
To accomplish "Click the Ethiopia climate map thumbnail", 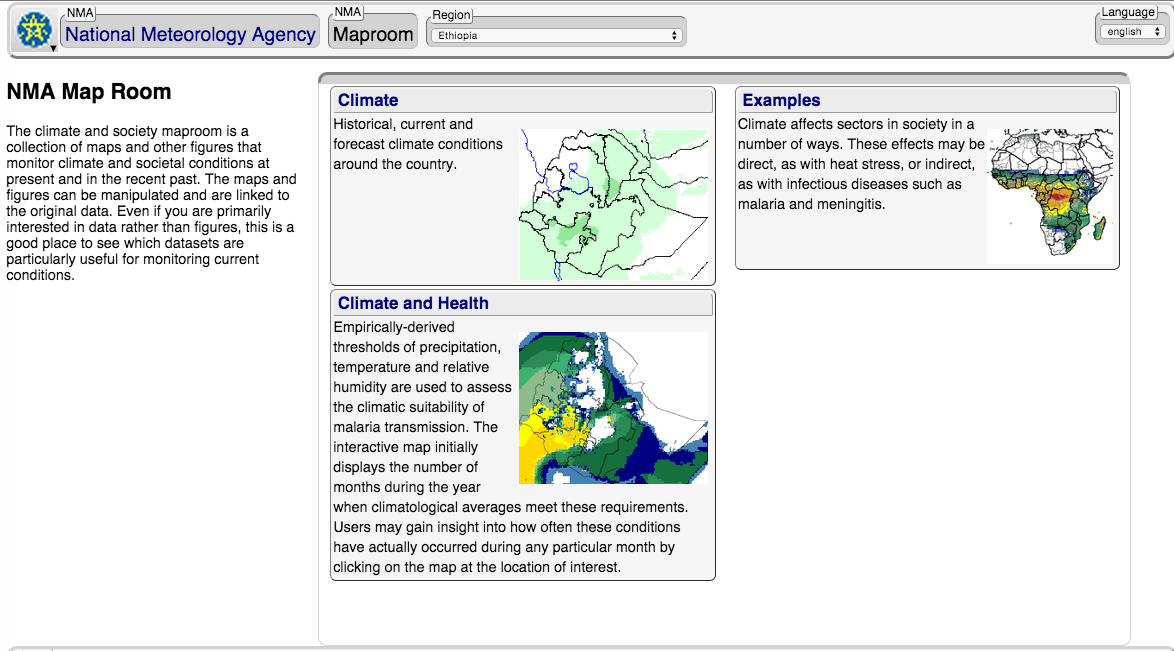I will [613, 204].
